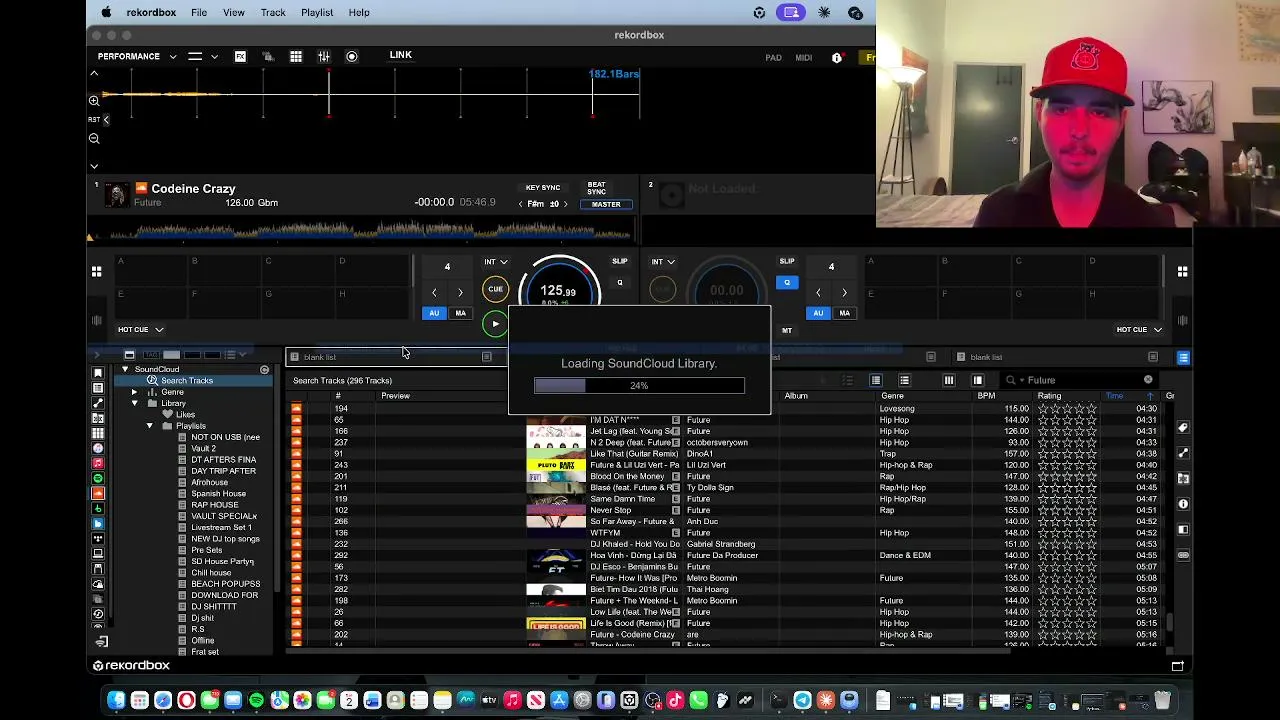Toggle BEAT SYNC on deck 1

click(596, 188)
